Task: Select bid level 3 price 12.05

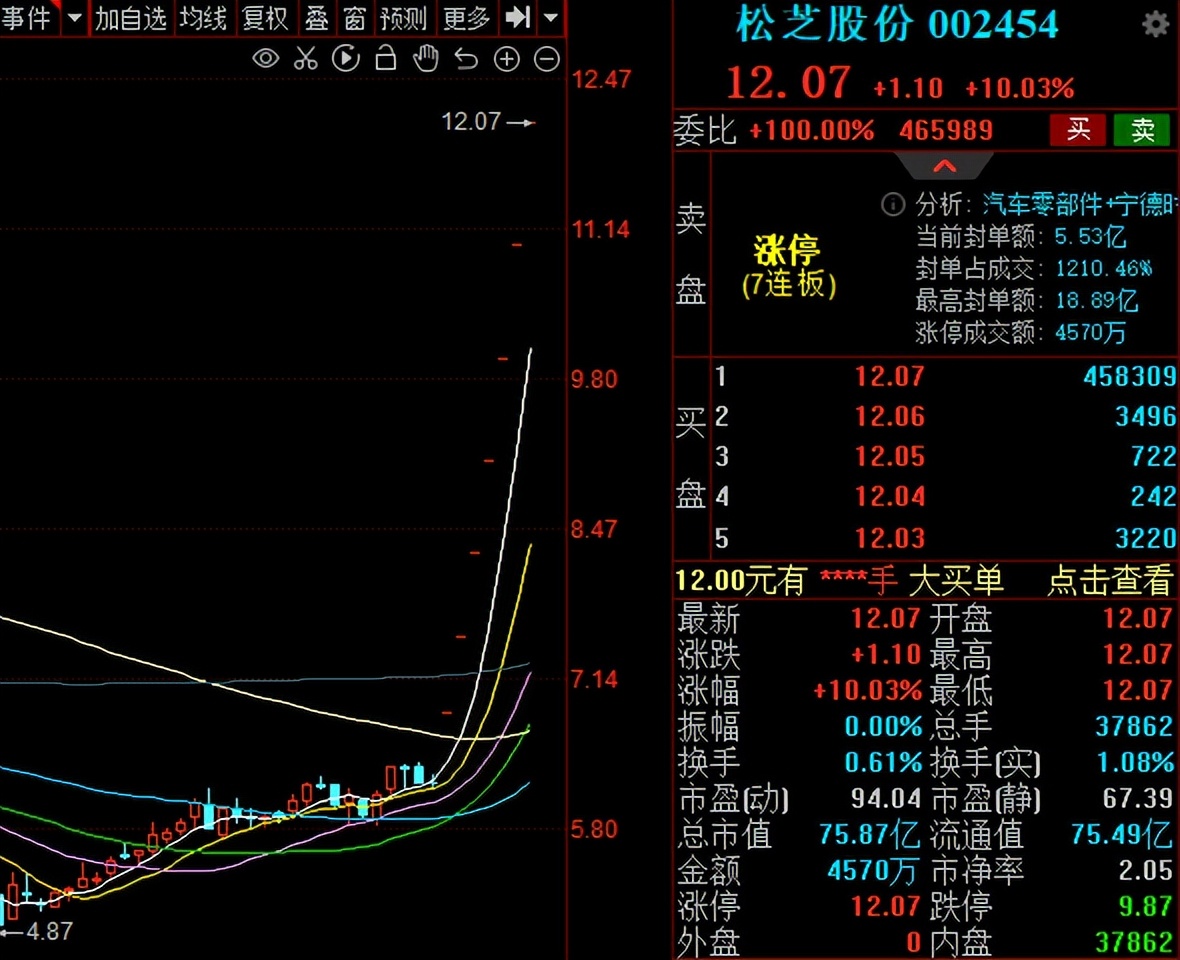Action: (x=890, y=456)
